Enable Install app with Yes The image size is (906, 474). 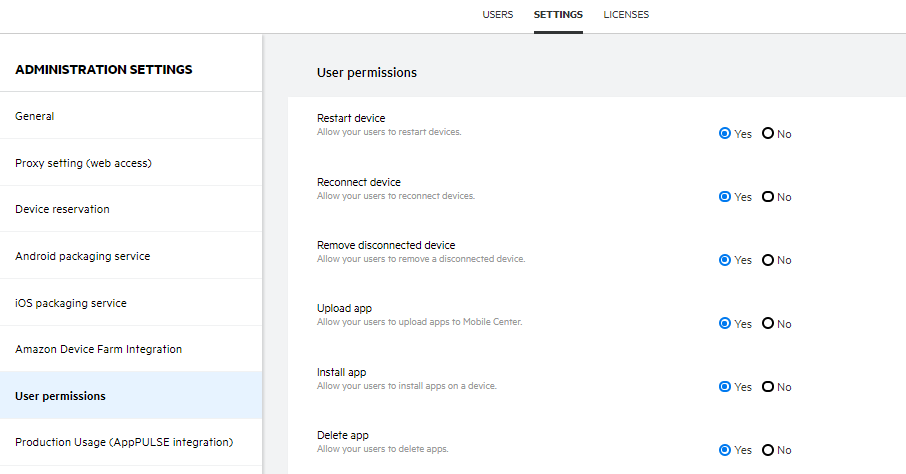click(x=725, y=387)
